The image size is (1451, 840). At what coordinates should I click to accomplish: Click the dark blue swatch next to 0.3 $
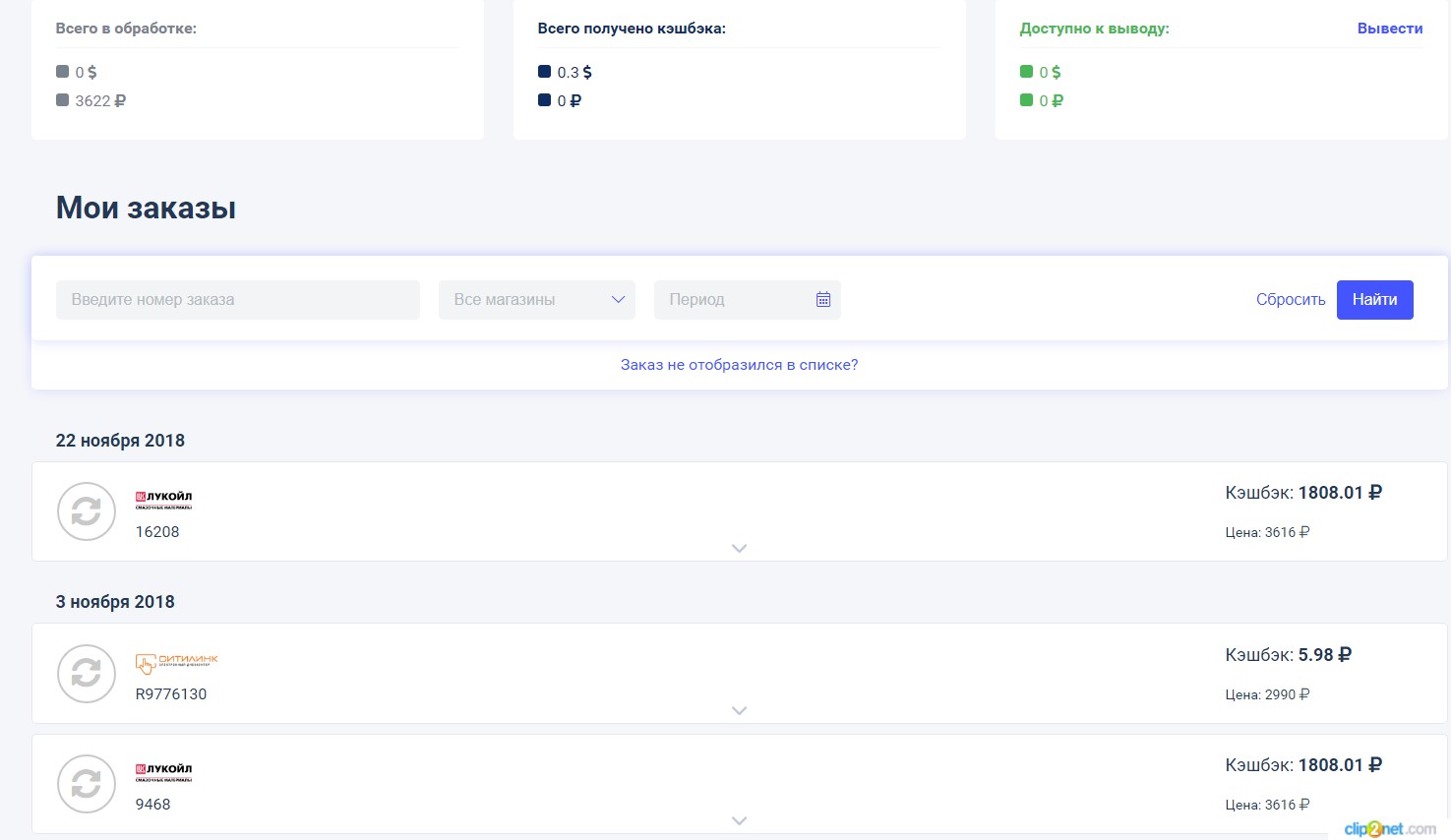pos(544,71)
